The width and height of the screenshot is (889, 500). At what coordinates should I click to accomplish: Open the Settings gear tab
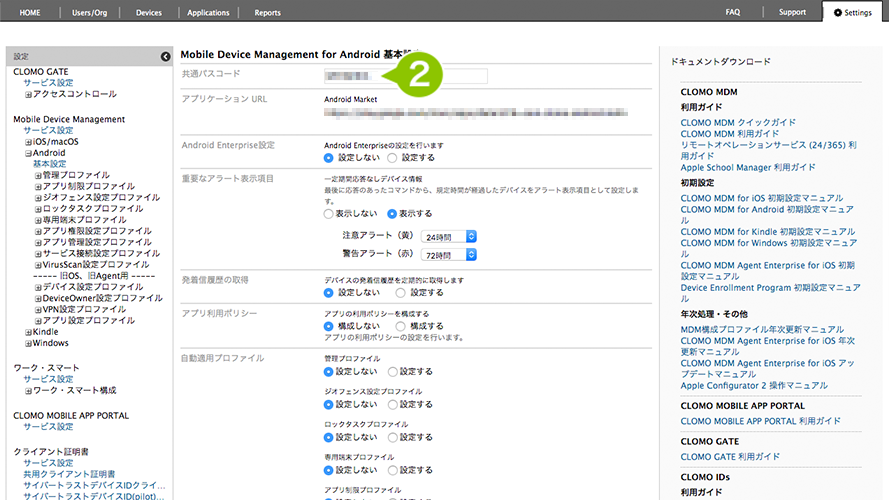(853, 12)
